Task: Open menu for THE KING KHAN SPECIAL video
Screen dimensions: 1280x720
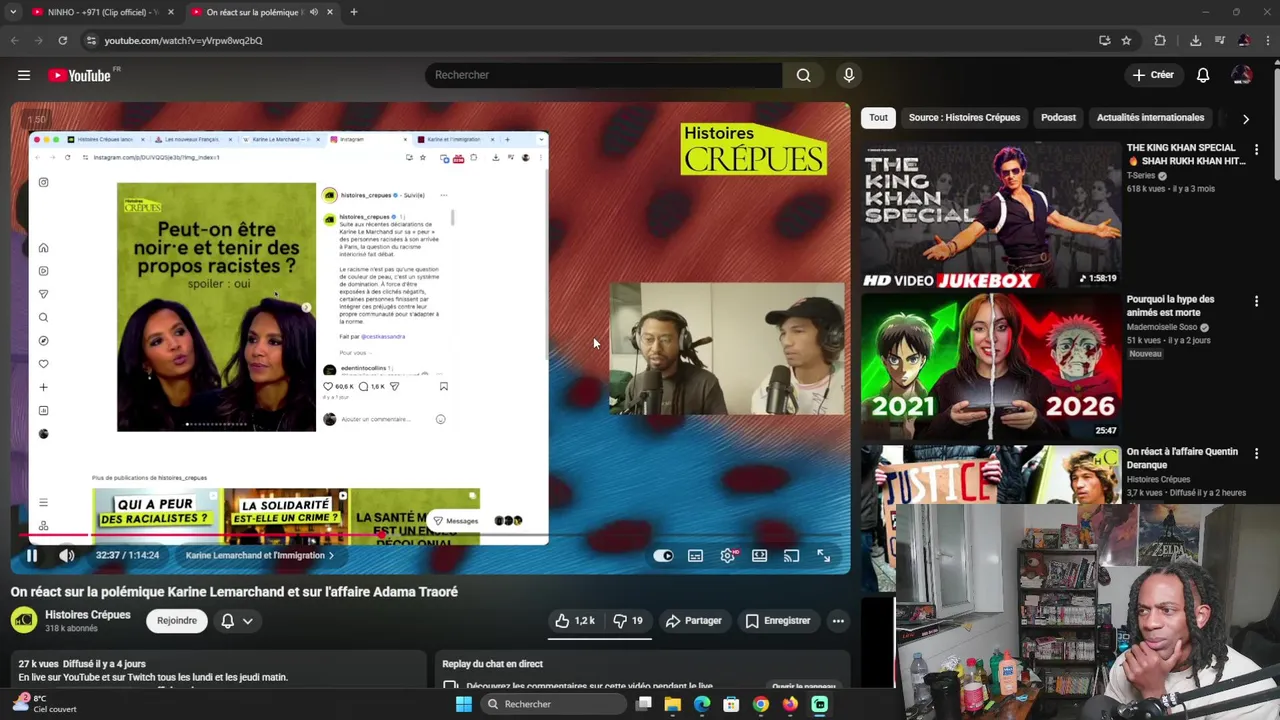Action: [x=1256, y=150]
